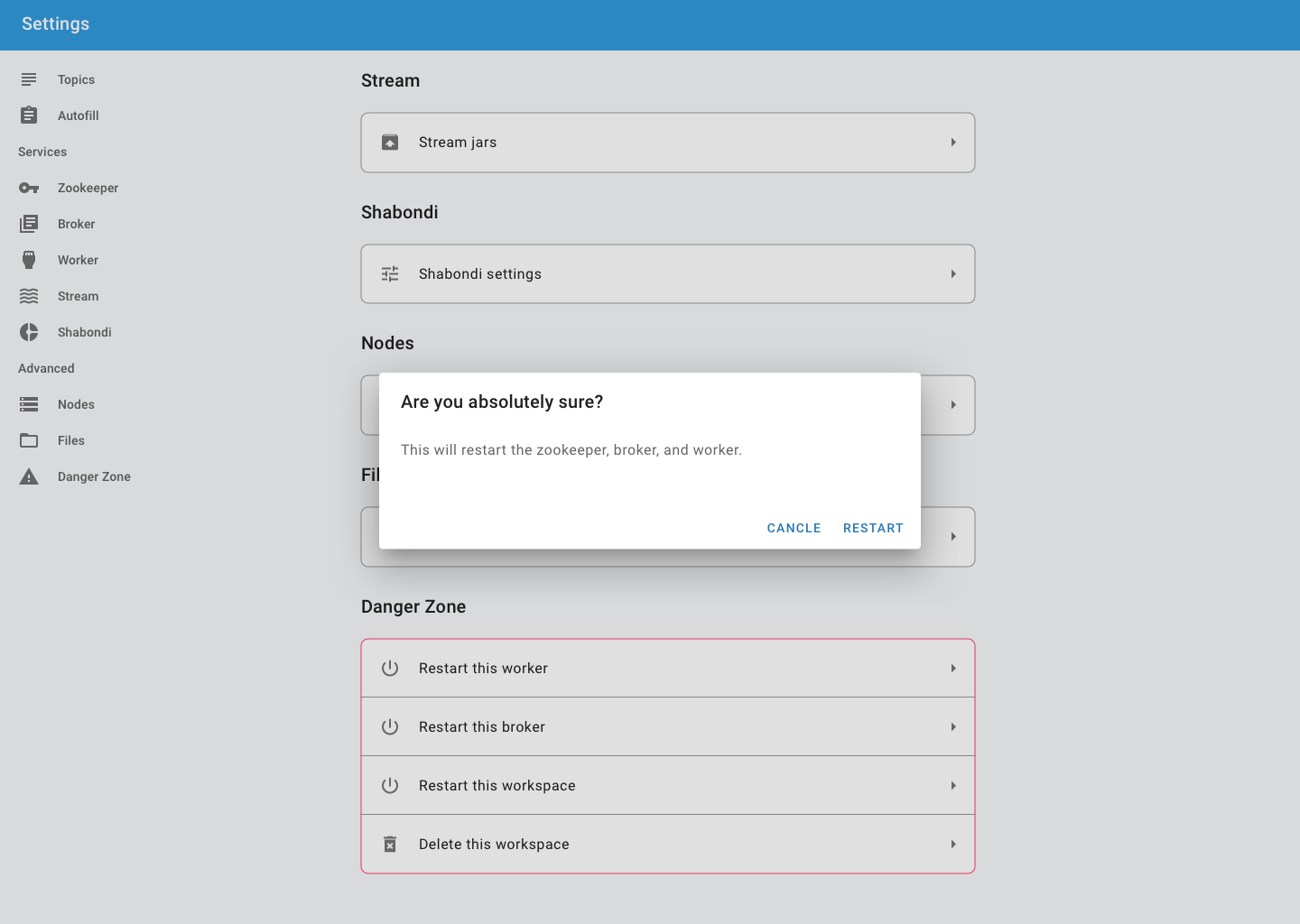
Task: Select Zookeeper in the Services list
Action: (x=88, y=188)
